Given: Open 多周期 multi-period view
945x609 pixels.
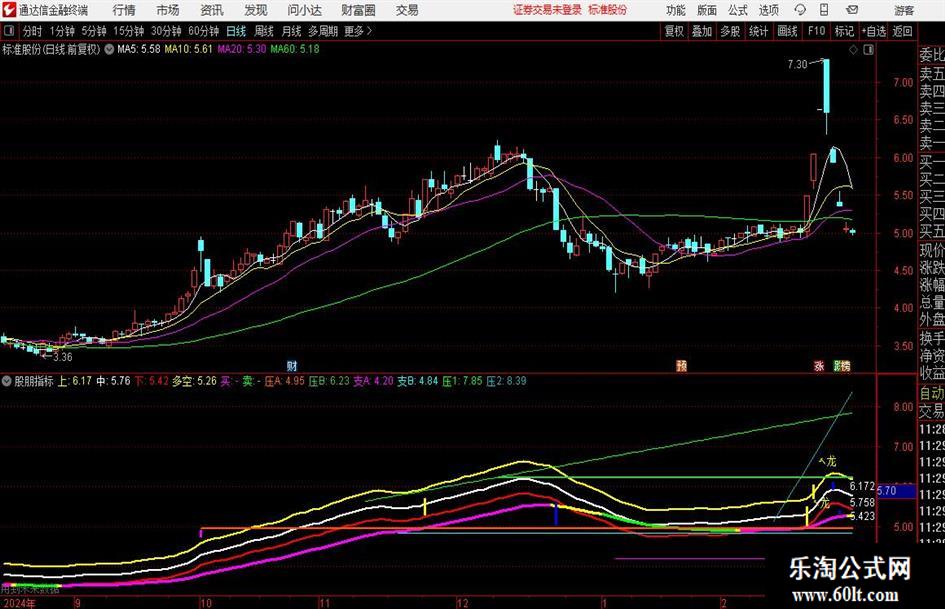Looking at the screenshot, I should 323,31.
